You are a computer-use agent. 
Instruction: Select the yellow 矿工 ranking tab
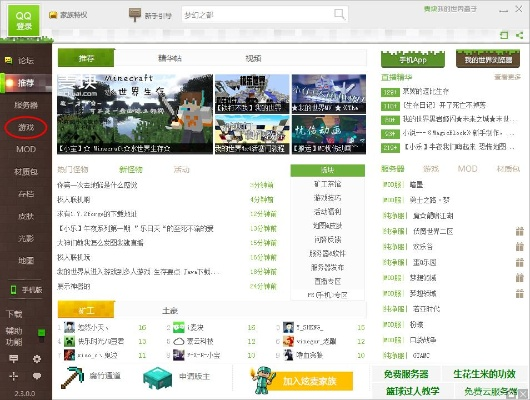coord(86,310)
